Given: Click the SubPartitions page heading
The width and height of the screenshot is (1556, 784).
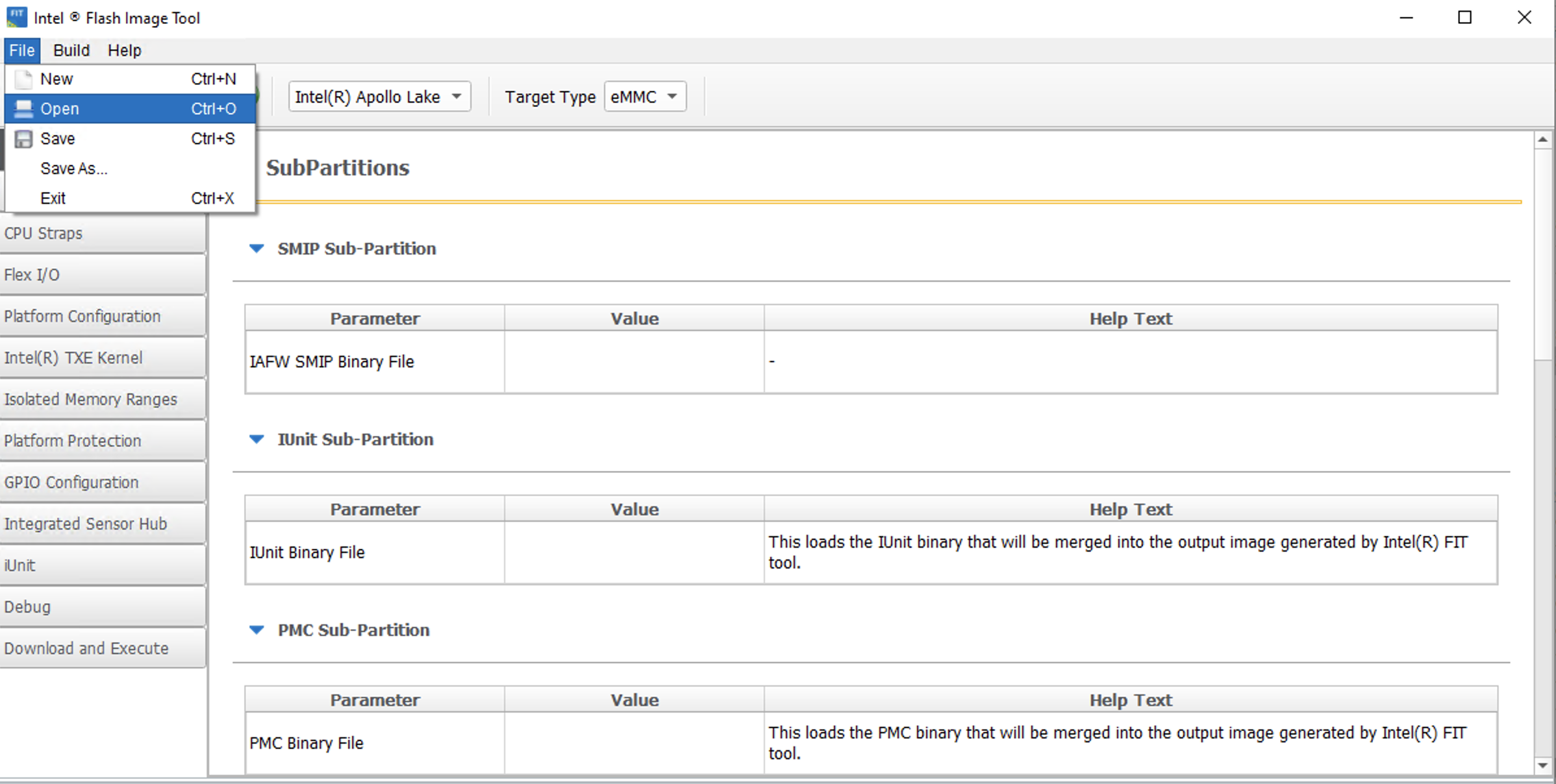Looking at the screenshot, I should pyautogui.click(x=338, y=168).
